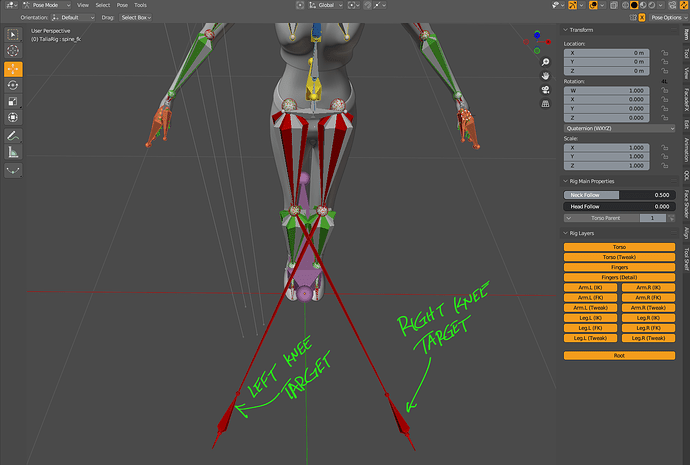Switch perspective/orthographic grid icon
Image resolution: width=690 pixels, height=465 pixels.
tap(545, 104)
